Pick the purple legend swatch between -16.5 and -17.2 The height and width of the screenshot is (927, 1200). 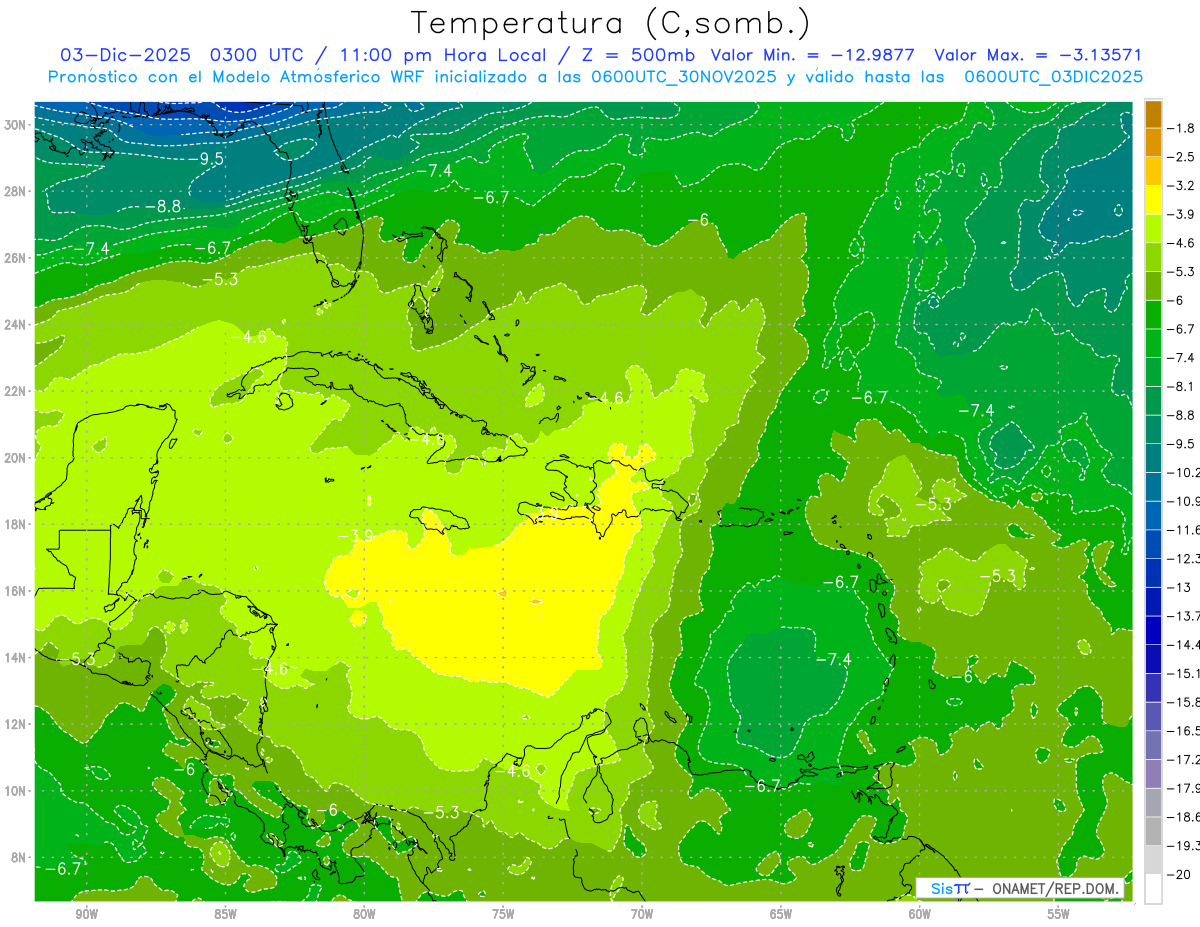pos(1153,745)
